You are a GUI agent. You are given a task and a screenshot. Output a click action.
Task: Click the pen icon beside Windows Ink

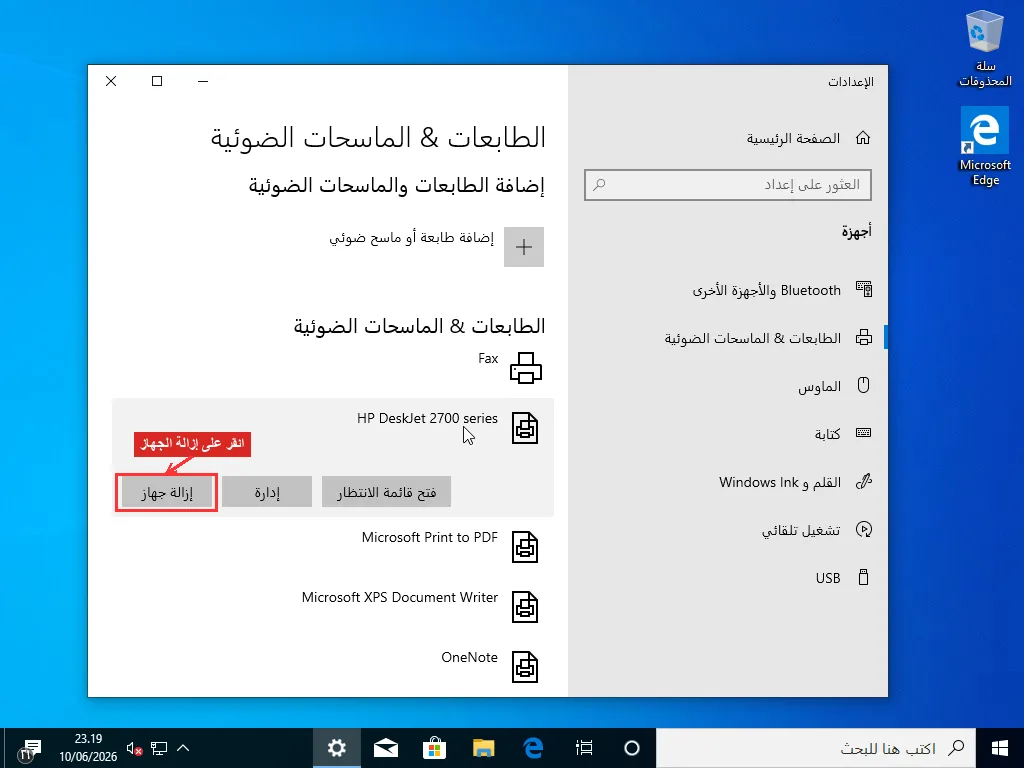click(x=863, y=481)
